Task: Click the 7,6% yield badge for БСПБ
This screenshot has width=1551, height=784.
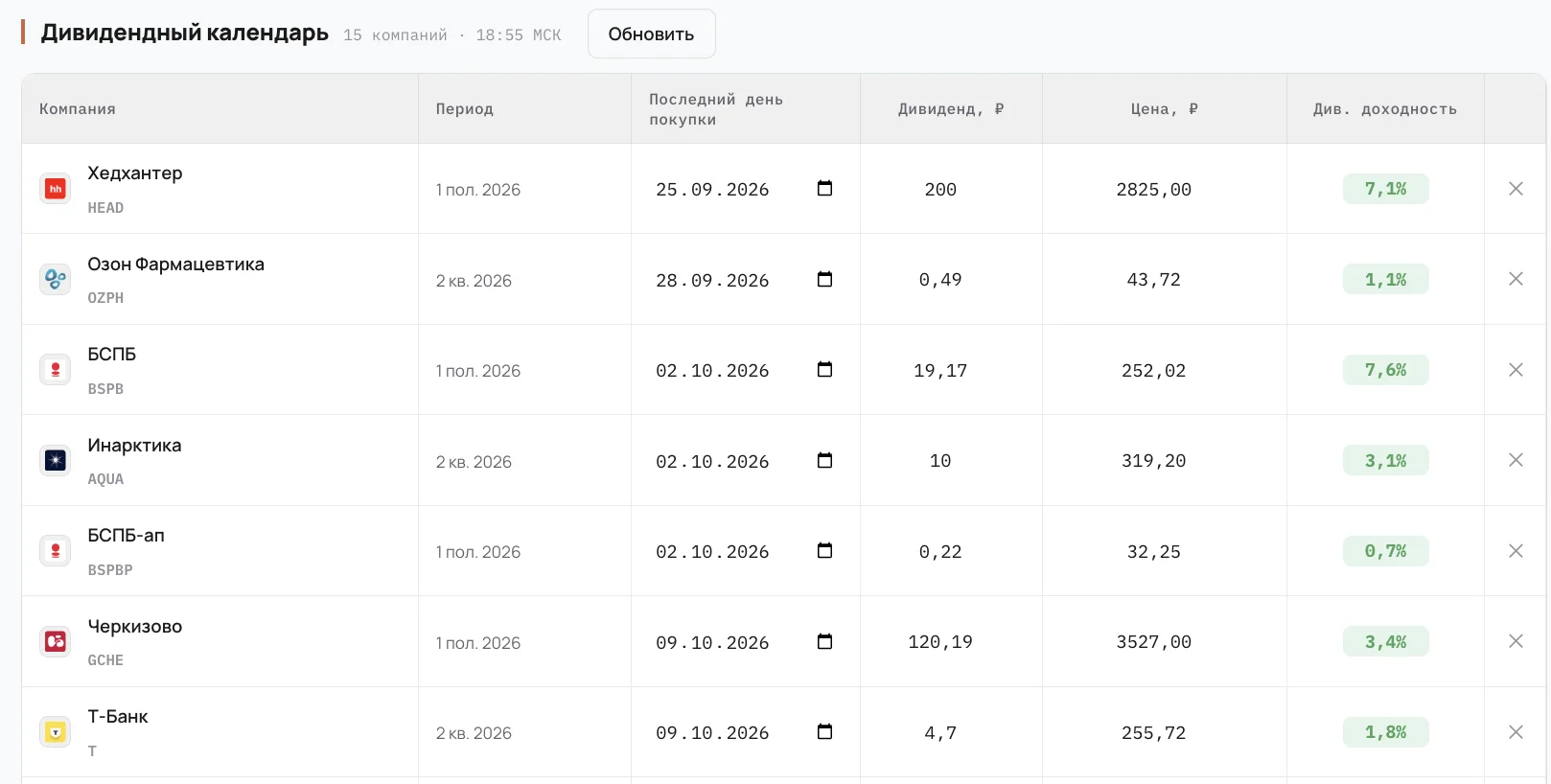Action: point(1386,370)
